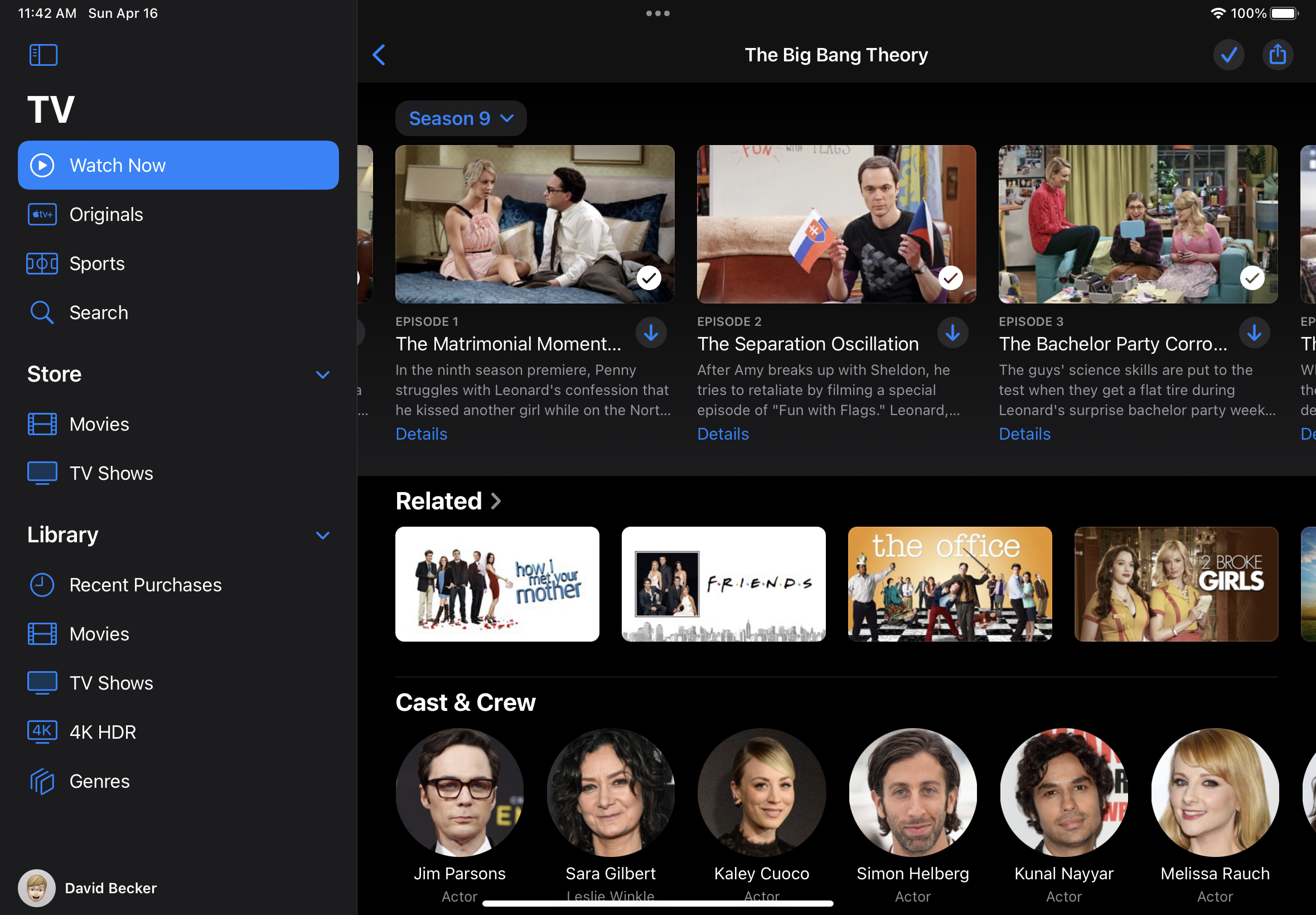Click the Sports field icon

pyautogui.click(x=42, y=264)
